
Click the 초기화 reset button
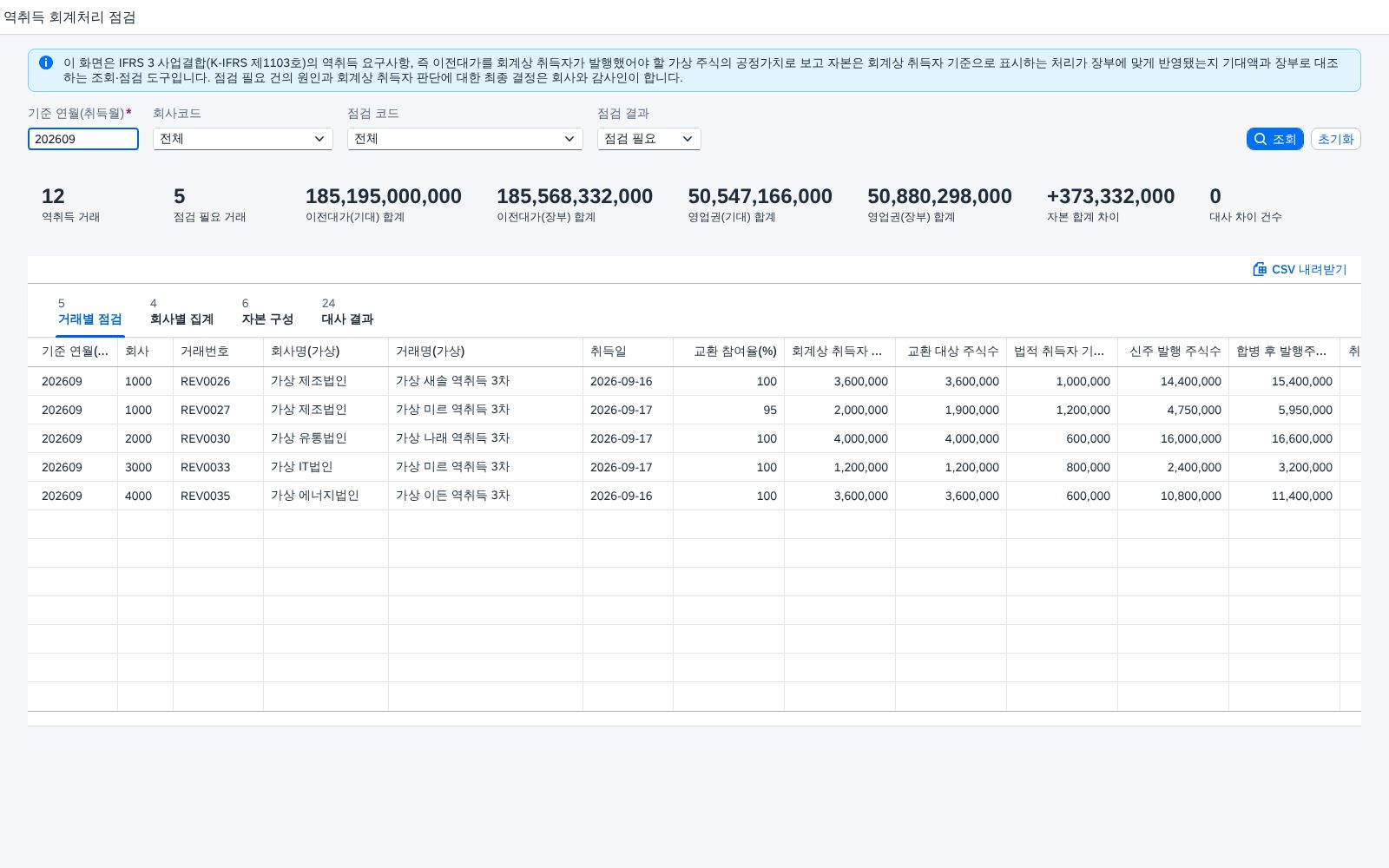tap(1335, 139)
